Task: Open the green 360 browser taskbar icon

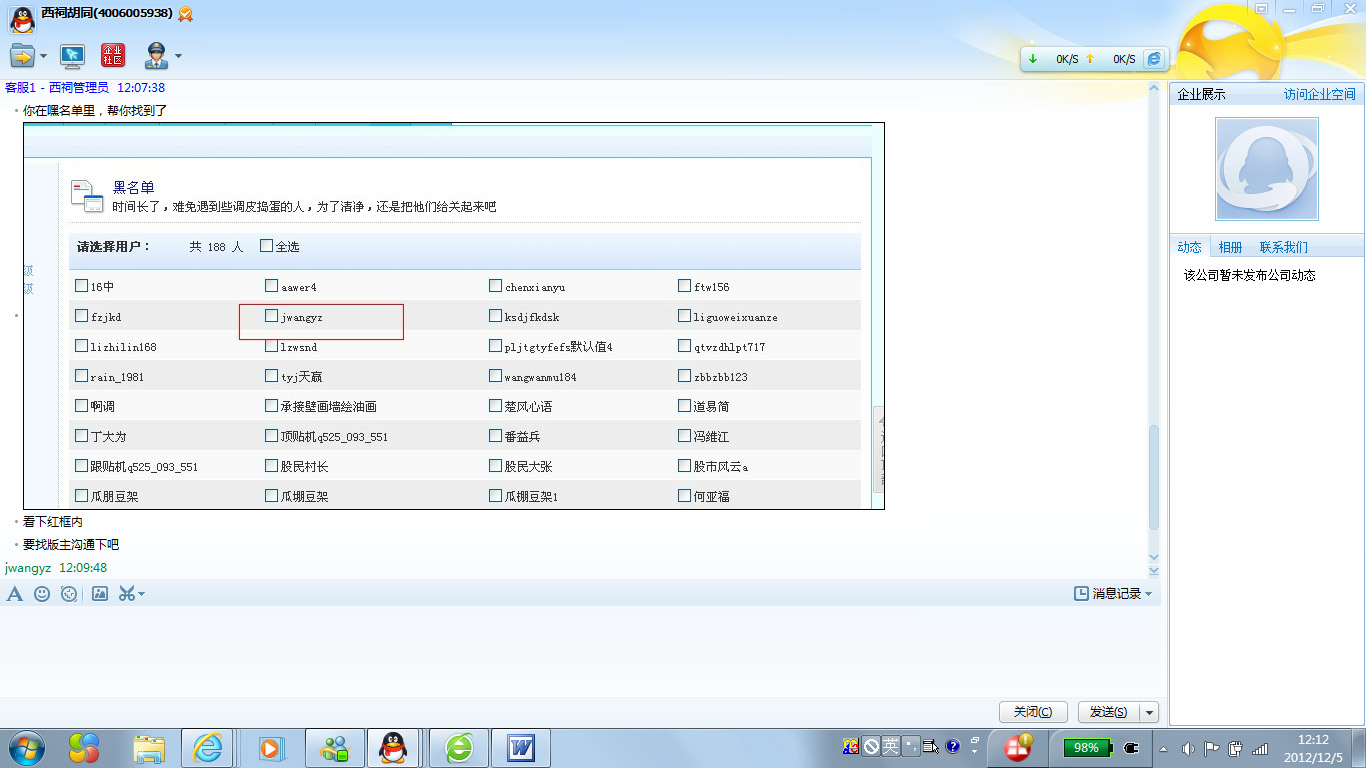Action: (459, 748)
